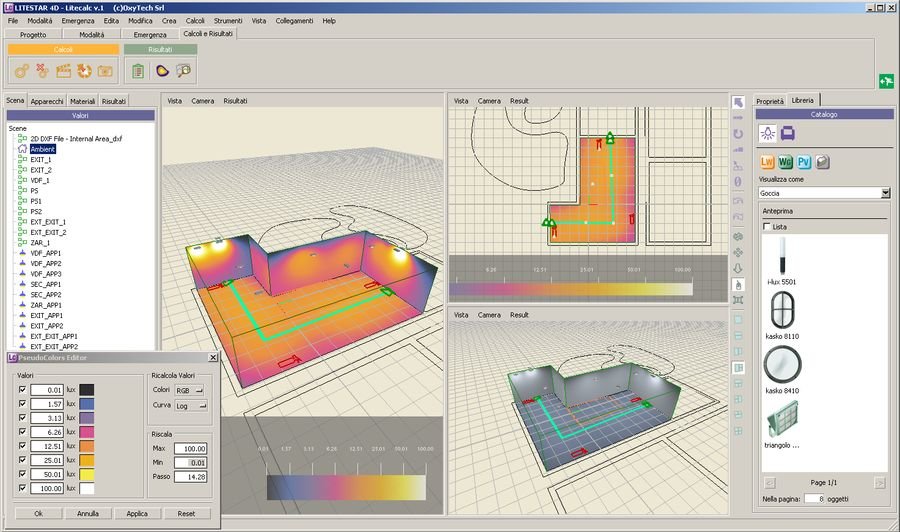The width and height of the screenshot is (900, 532).
Task: Click the start calculation gears icon
Action: coord(22,71)
